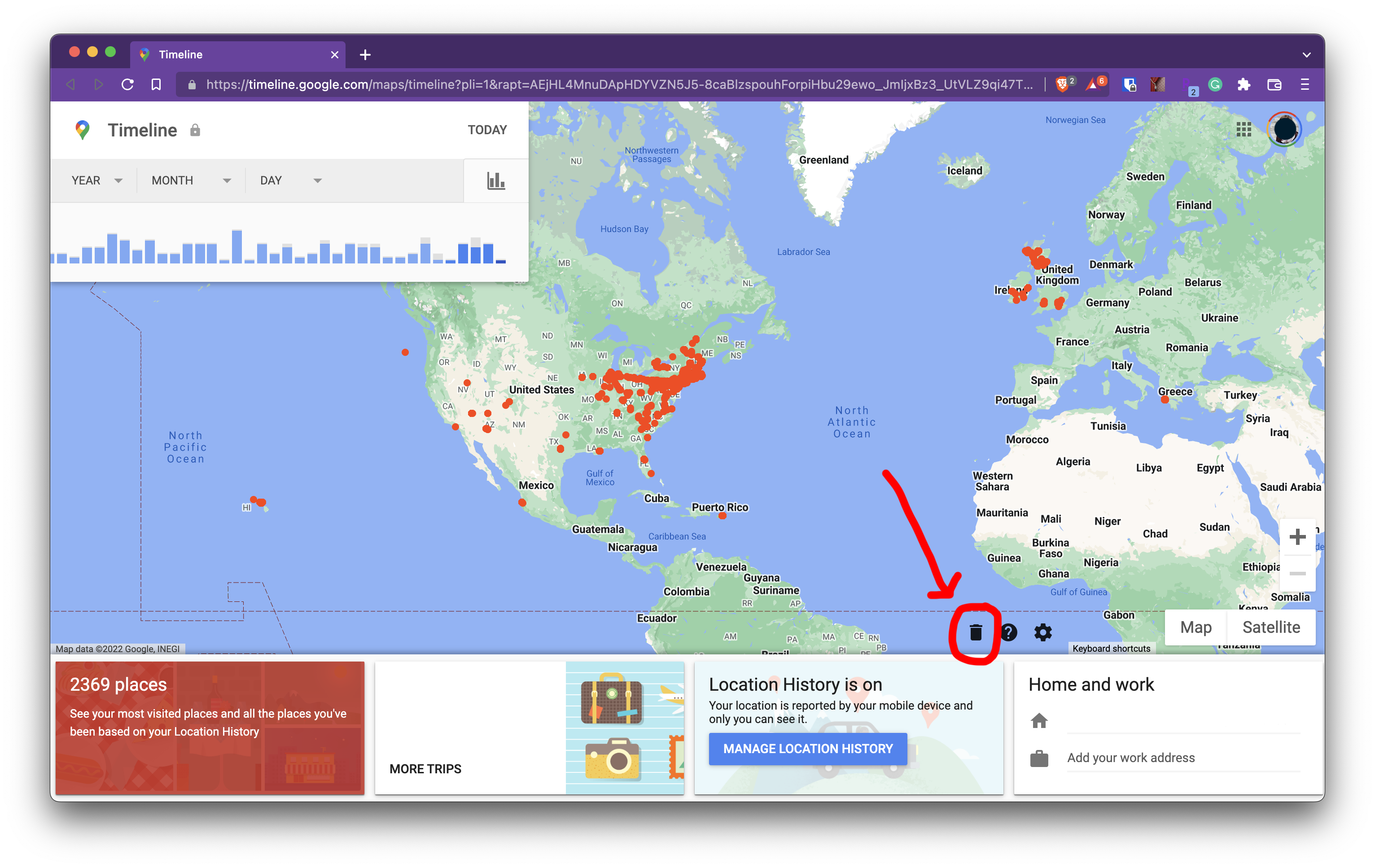This screenshot has width=1375, height=868.
Task: Open a new browser tab
Action: coord(365,55)
